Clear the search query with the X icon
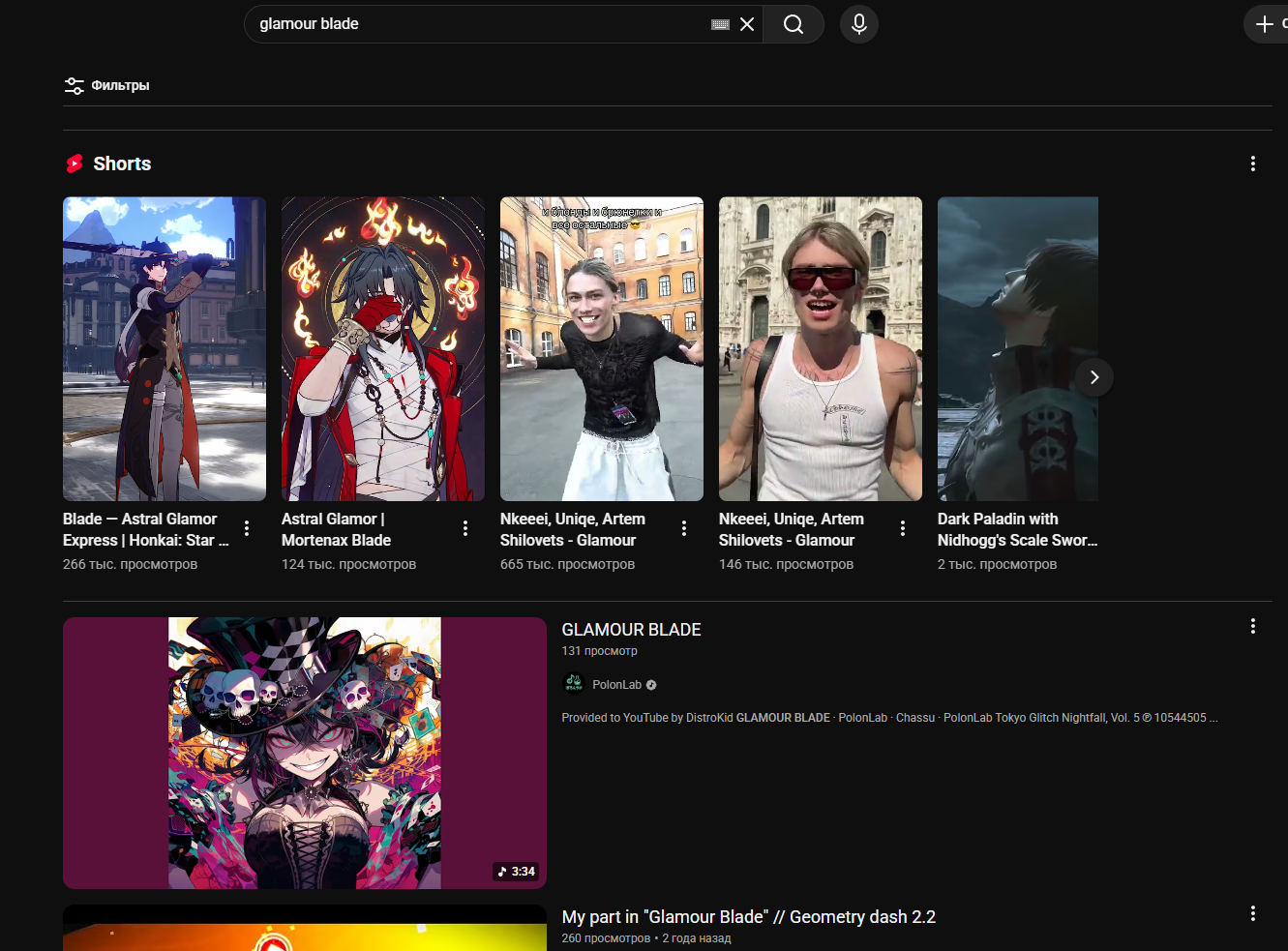The image size is (1288, 951). pyautogui.click(x=747, y=24)
